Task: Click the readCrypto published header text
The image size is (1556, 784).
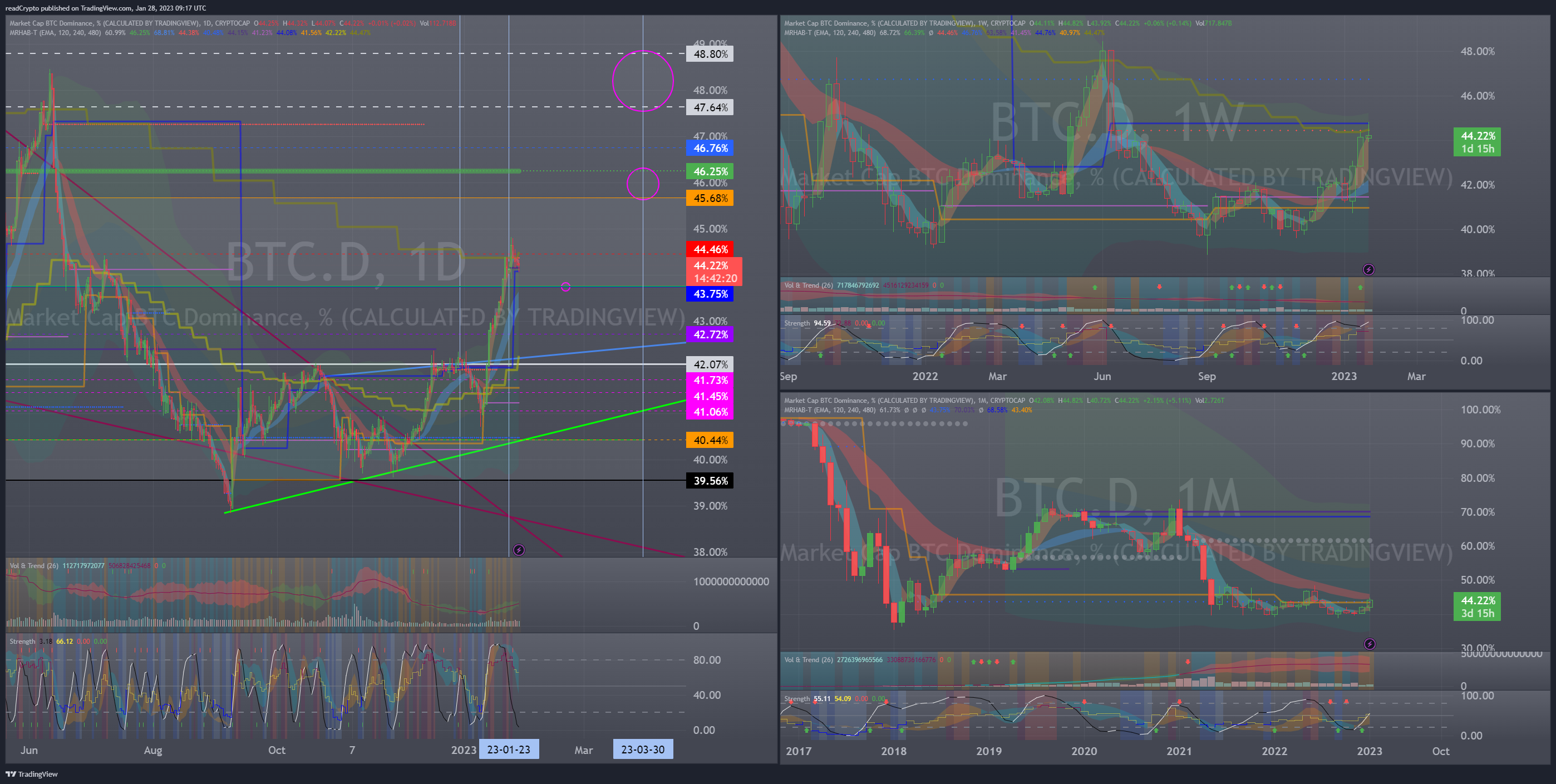Action: click(x=105, y=8)
